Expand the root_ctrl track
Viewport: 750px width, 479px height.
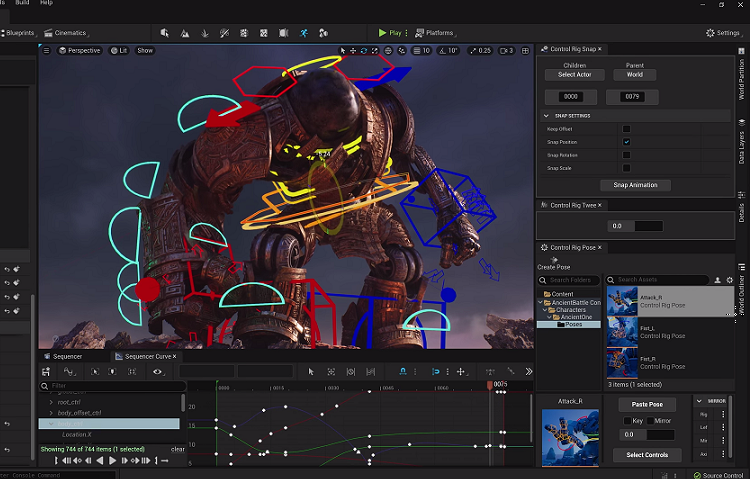click(51, 402)
